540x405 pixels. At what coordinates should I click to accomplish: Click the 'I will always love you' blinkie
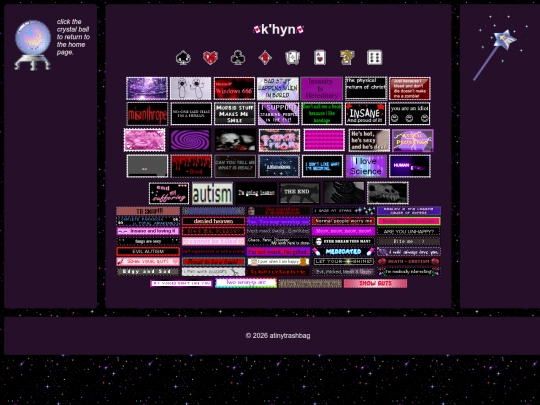tap(408, 251)
